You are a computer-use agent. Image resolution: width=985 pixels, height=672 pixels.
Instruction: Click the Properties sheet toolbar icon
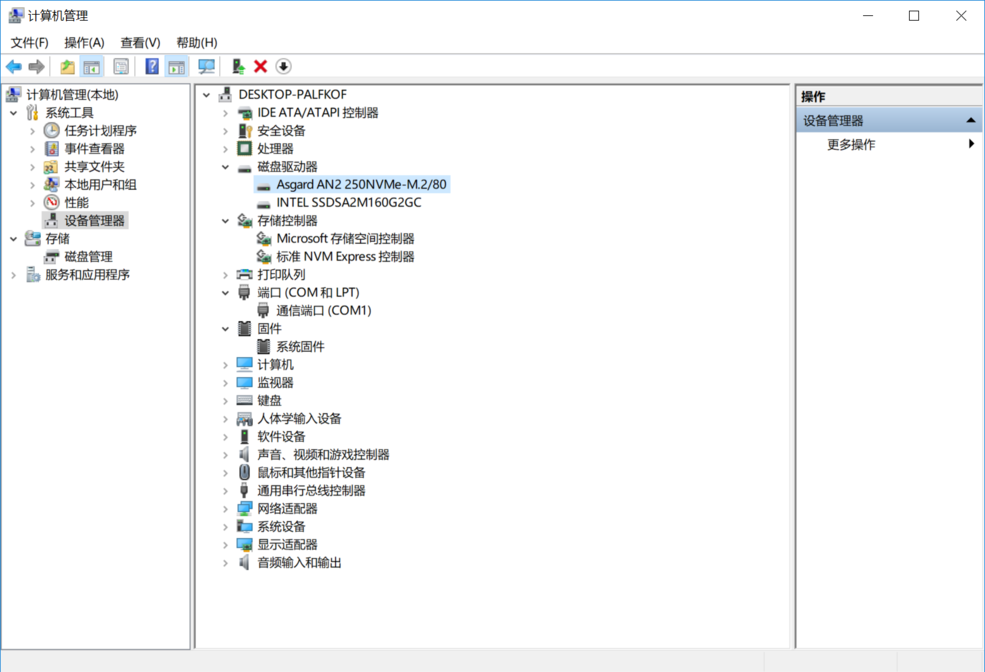[121, 67]
